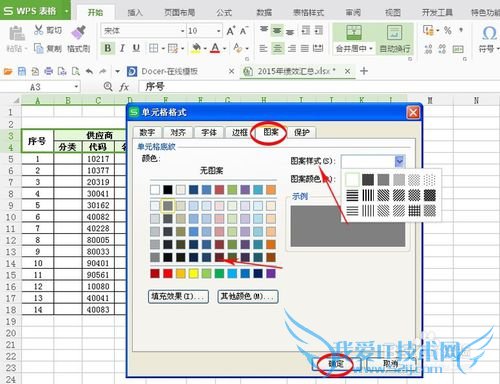Click the cell borders icon
The width and height of the screenshot is (500, 384).
coord(153,48)
